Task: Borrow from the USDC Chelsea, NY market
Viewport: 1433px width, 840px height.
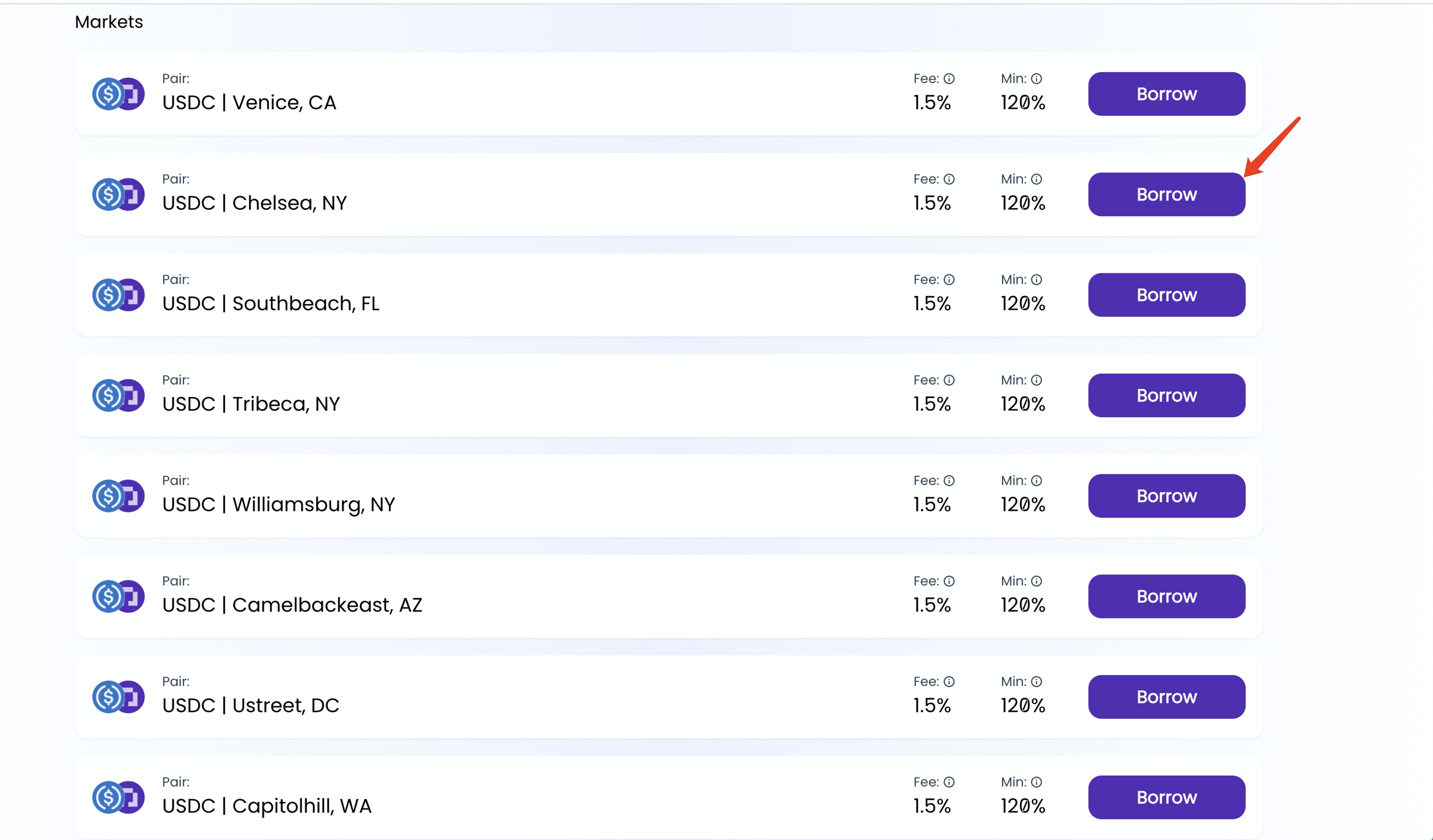Action: (1166, 194)
